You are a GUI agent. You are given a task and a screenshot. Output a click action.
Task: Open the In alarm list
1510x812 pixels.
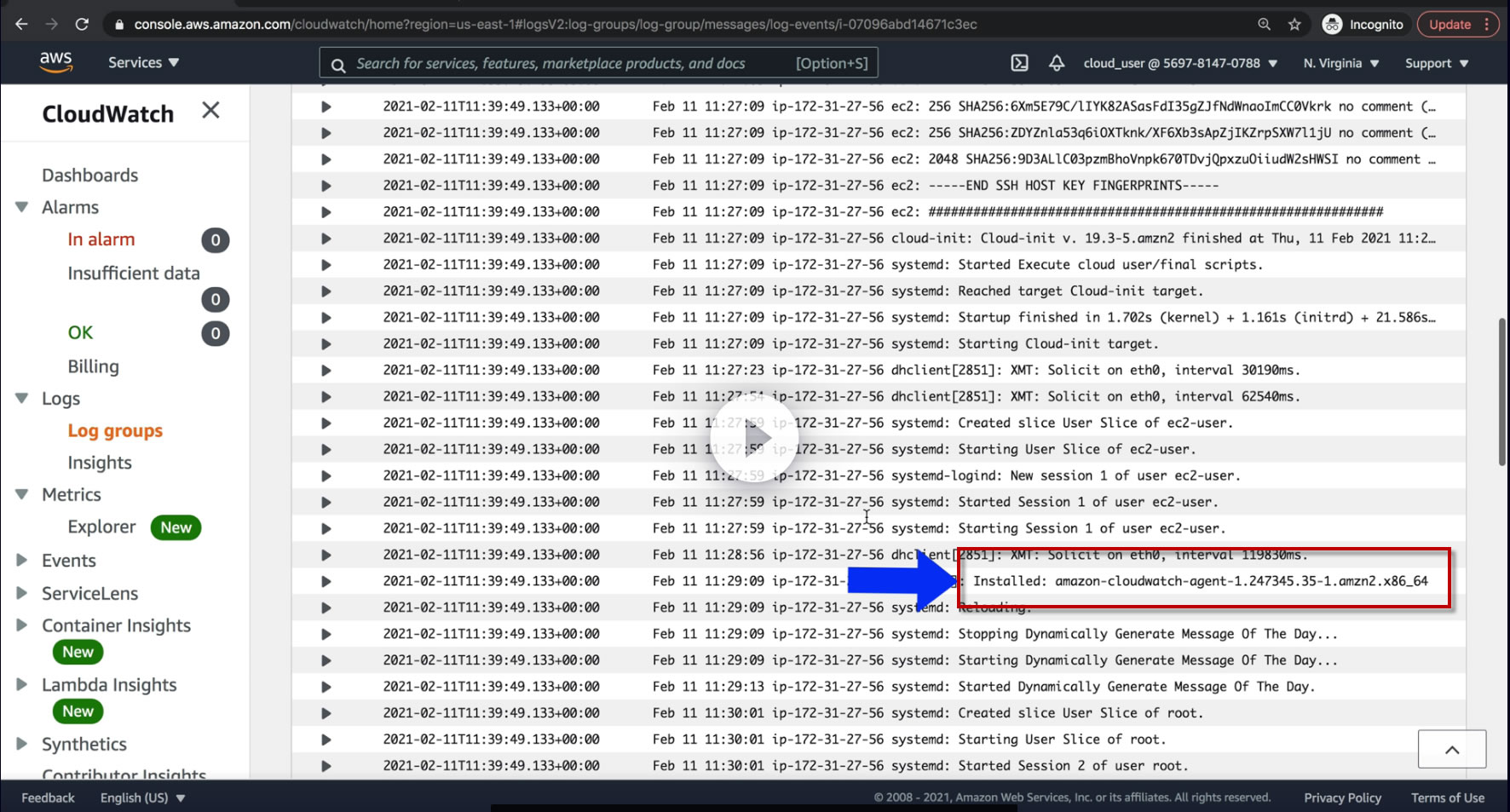pyautogui.click(x=101, y=239)
